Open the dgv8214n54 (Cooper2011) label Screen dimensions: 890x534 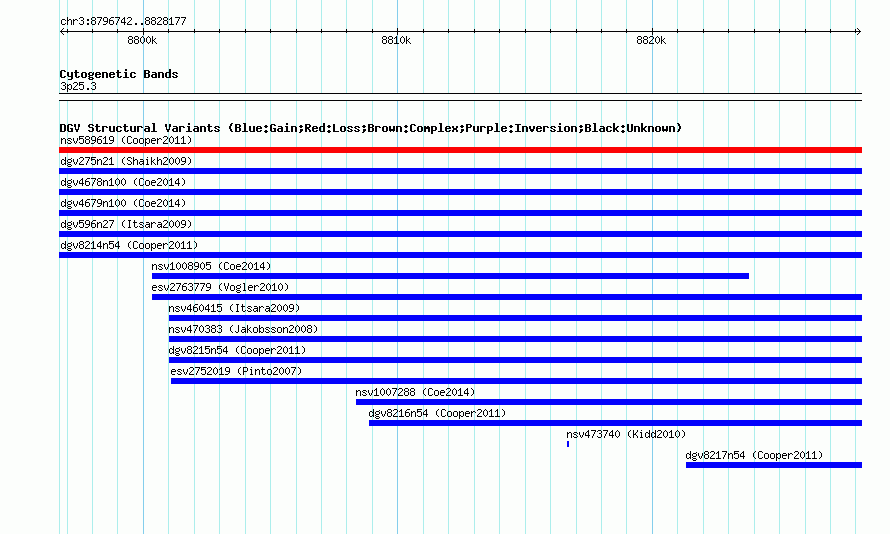[129, 245]
